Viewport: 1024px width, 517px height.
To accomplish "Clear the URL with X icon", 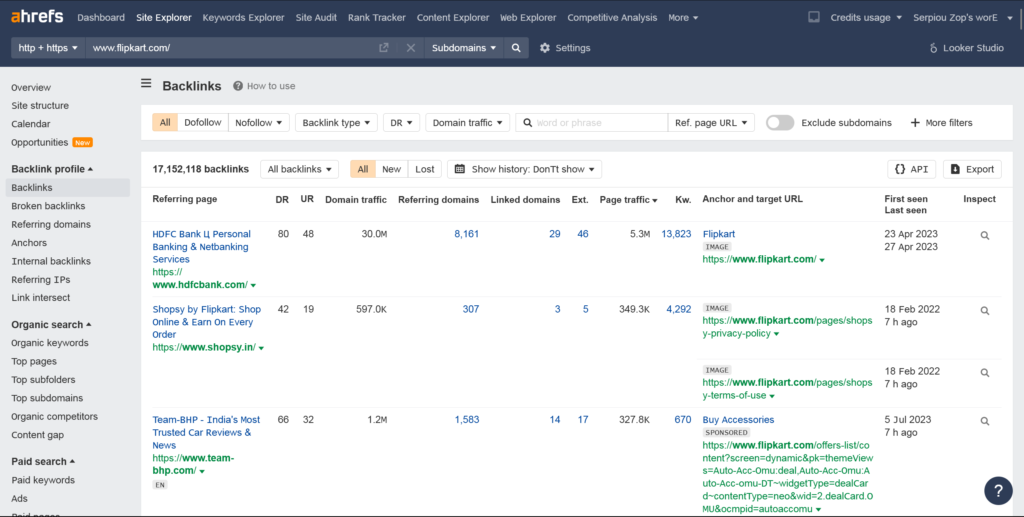I will tap(411, 48).
